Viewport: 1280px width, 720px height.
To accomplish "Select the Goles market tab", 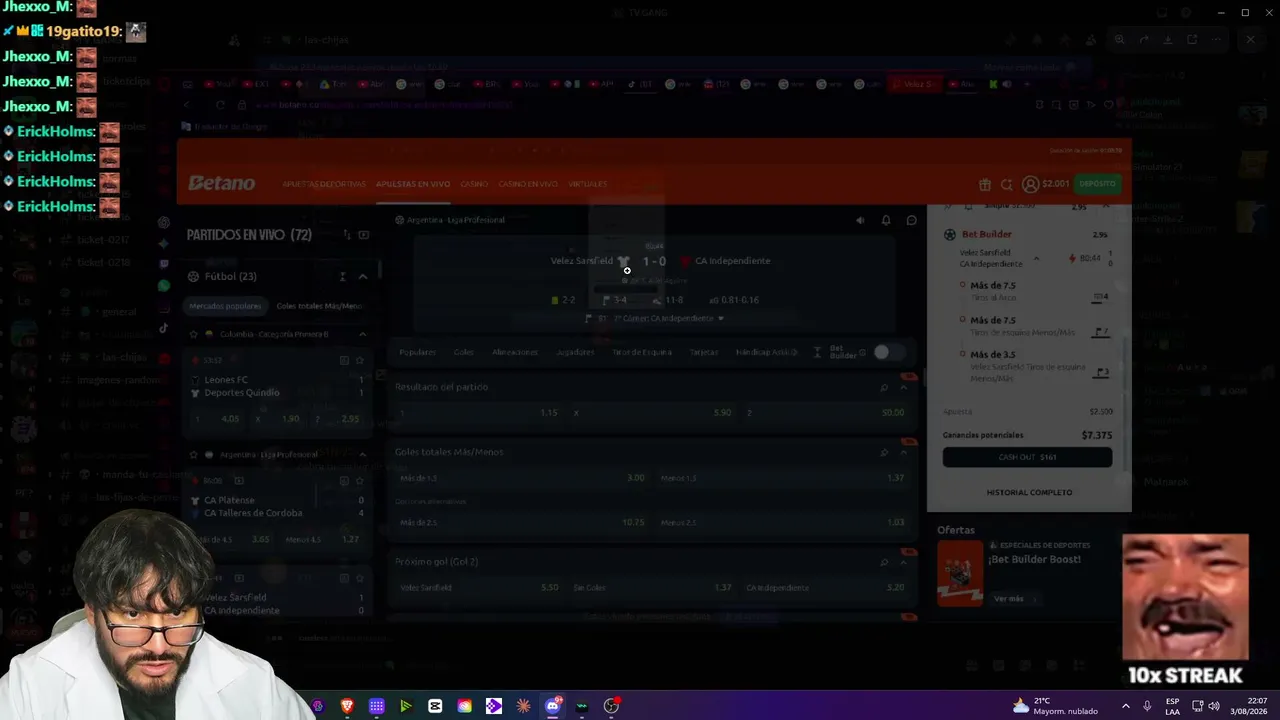I will [464, 352].
